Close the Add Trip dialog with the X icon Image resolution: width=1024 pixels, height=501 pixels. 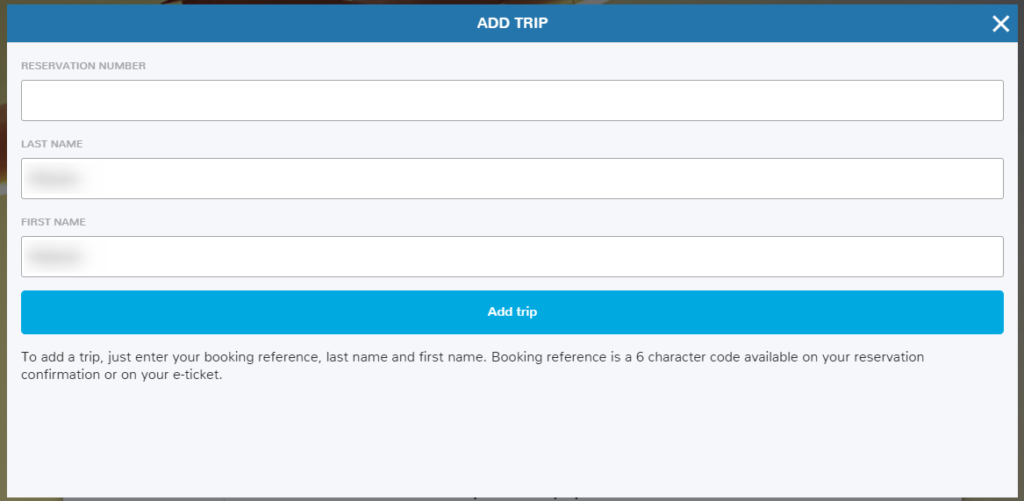pyautogui.click(x=1000, y=24)
